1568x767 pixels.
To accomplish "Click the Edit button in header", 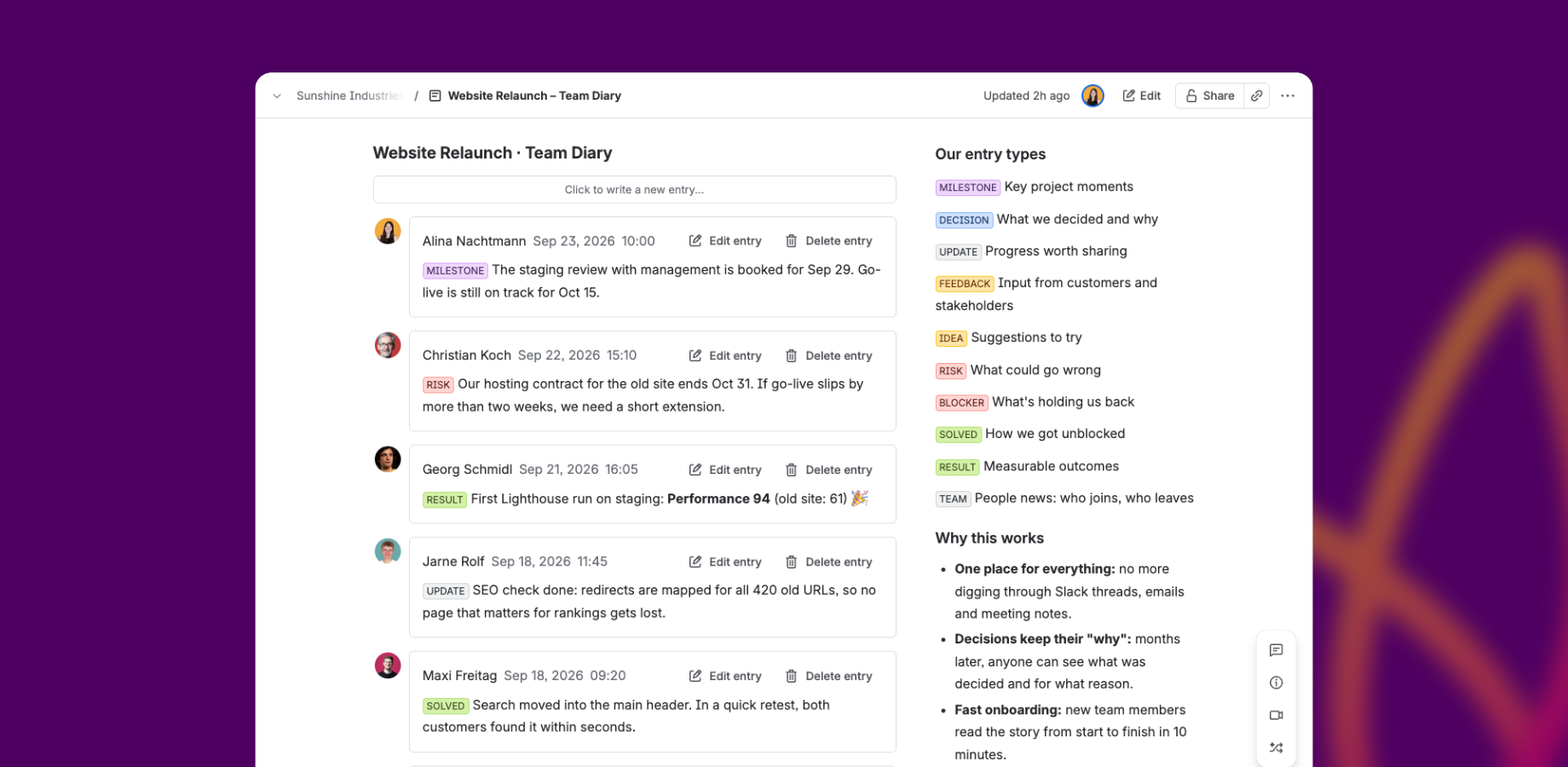I will click(x=1141, y=95).
